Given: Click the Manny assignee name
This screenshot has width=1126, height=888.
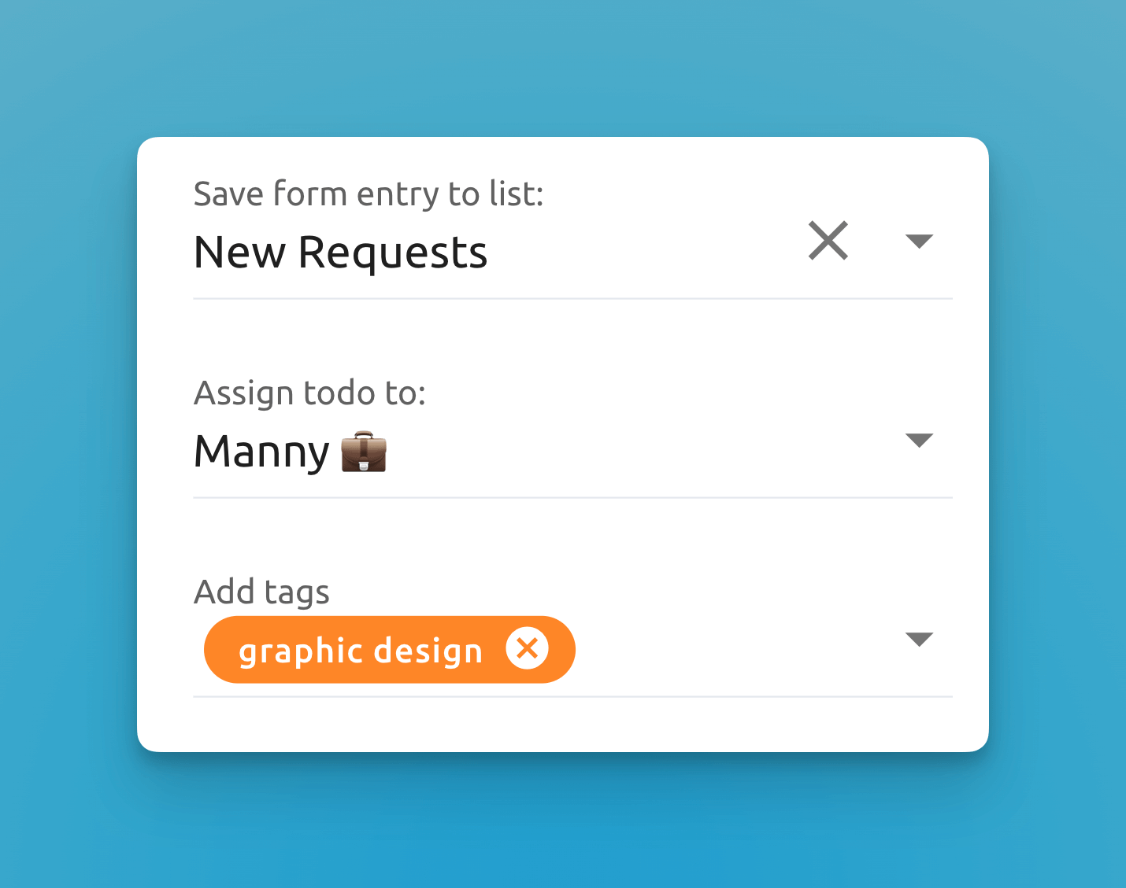Looking at the screenshot, I should pos(261,452).
